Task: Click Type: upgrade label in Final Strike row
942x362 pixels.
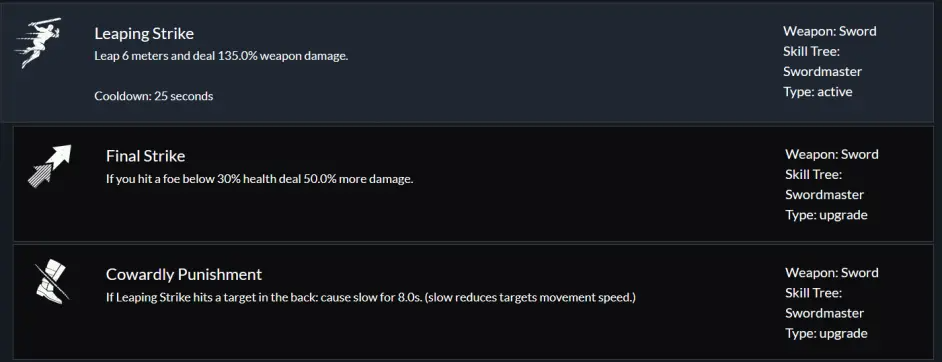Action: (826, 215)
